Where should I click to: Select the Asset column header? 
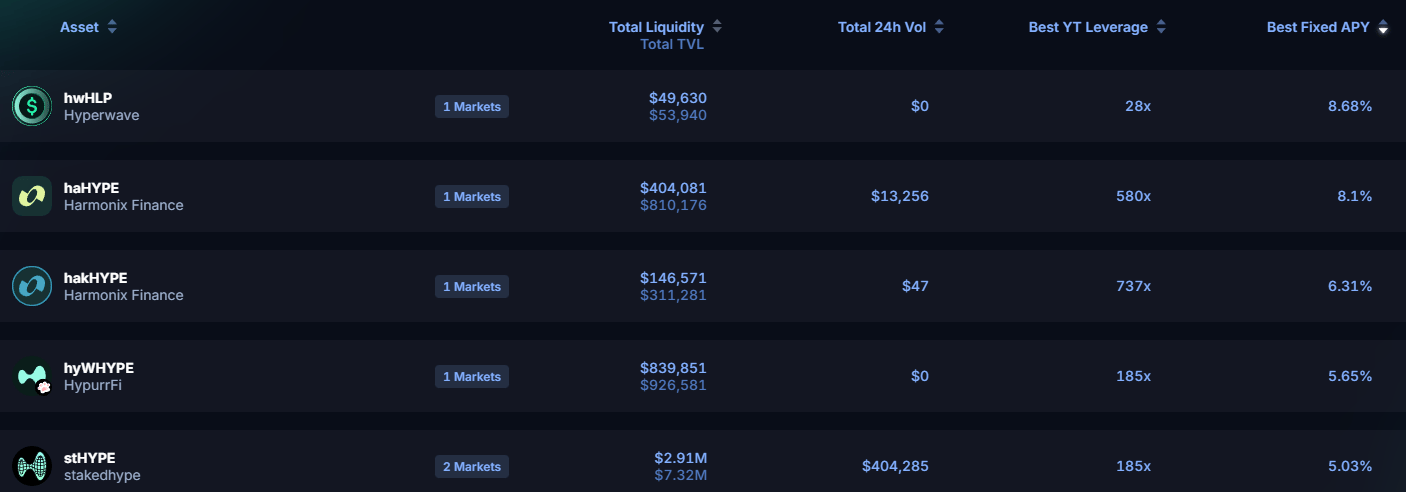pyautogui.click(x=79, y=28)
